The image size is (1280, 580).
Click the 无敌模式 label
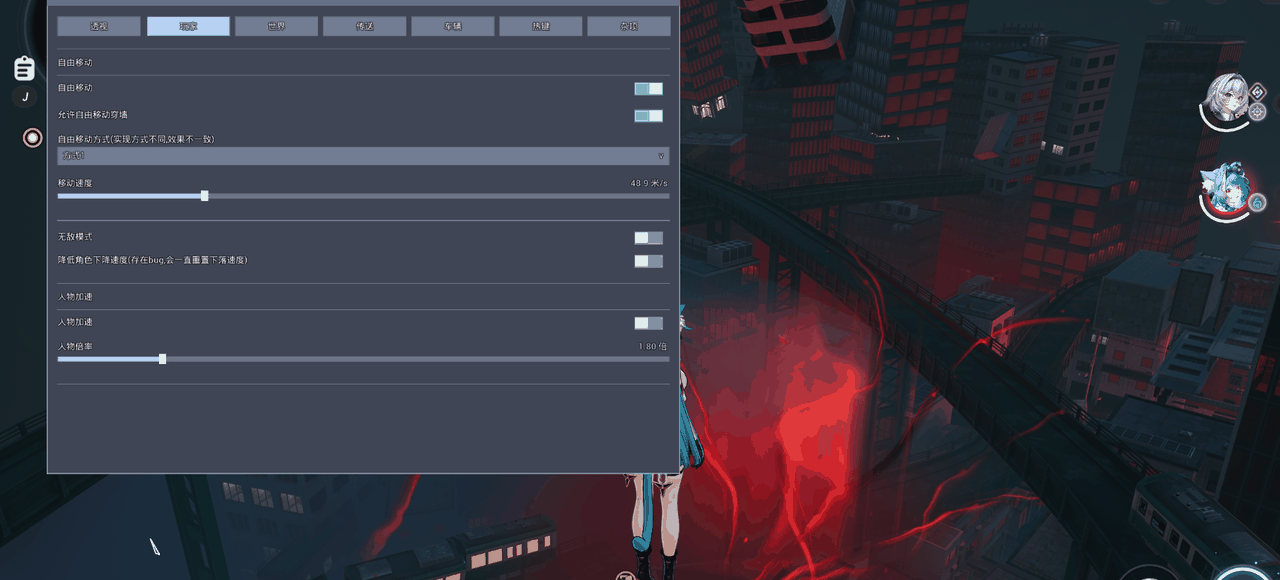pyautogui.click(x=75, y=237)
